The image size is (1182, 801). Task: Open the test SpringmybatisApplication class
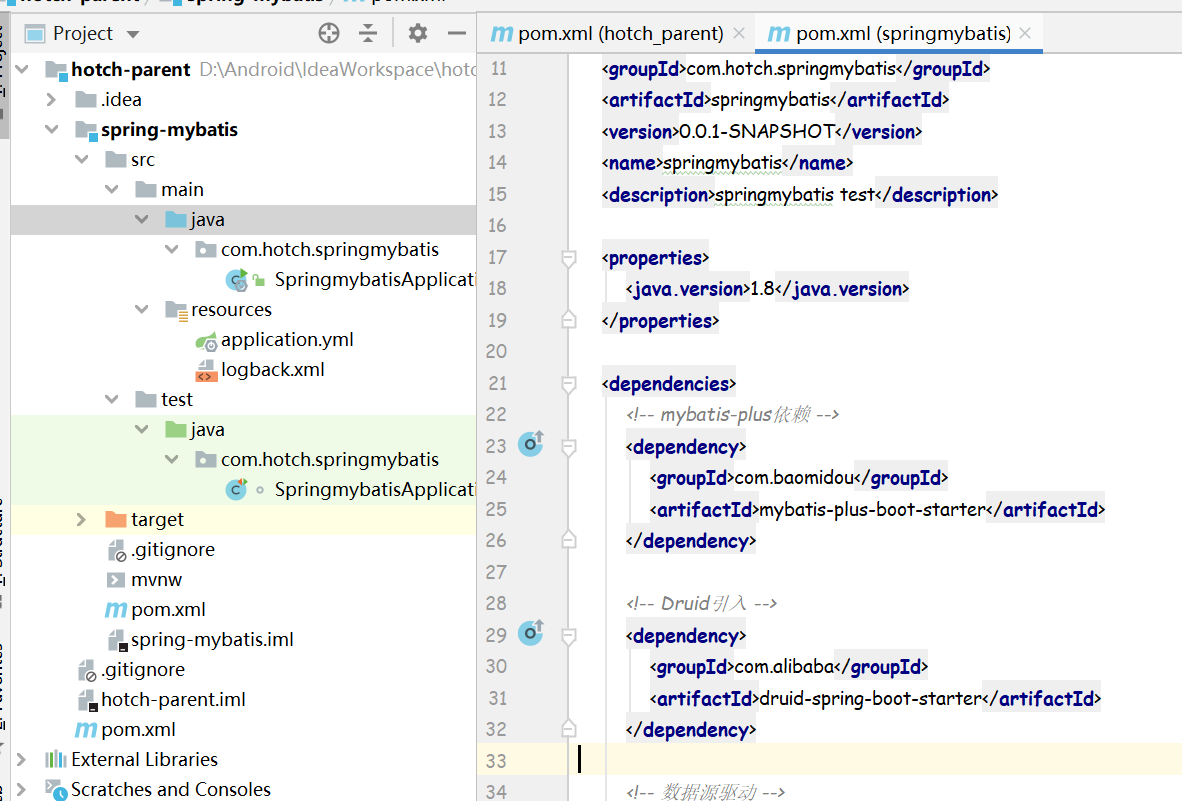[x=375, y=490]
